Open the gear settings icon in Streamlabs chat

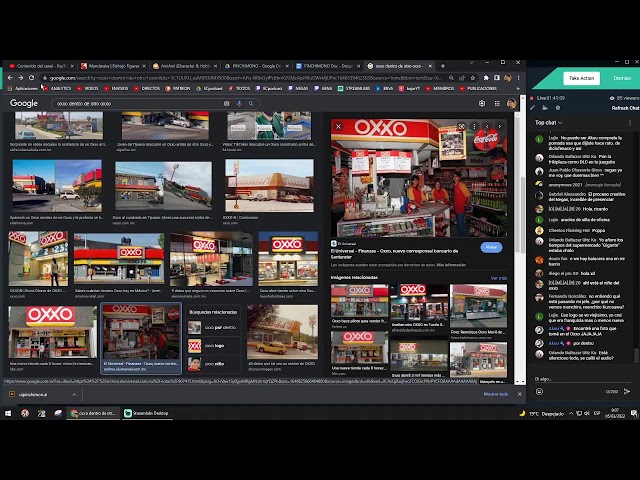(558, 108)
